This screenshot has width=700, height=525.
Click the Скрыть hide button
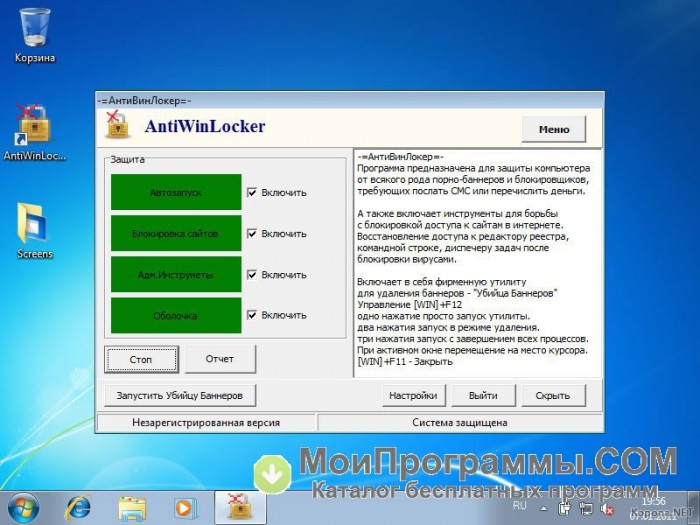[553, 396]
